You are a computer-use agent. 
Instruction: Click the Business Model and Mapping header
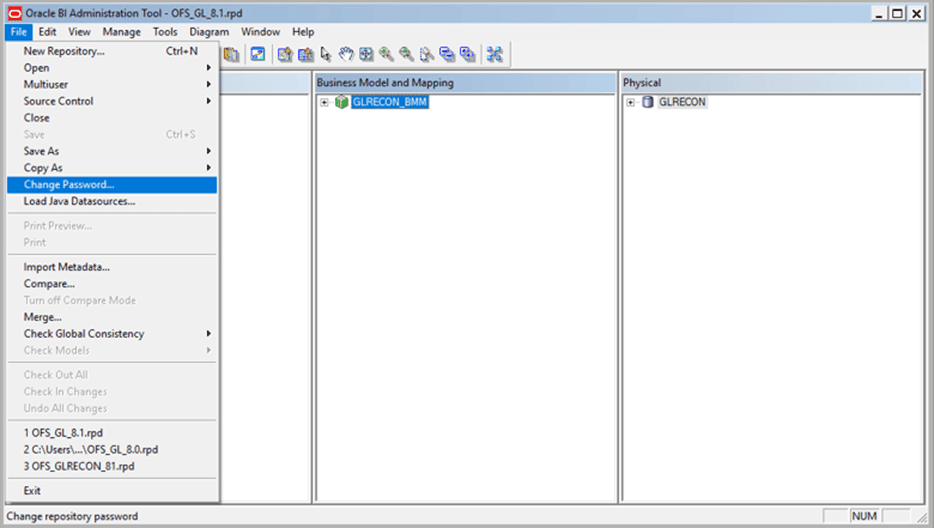(x=465, y=83)
